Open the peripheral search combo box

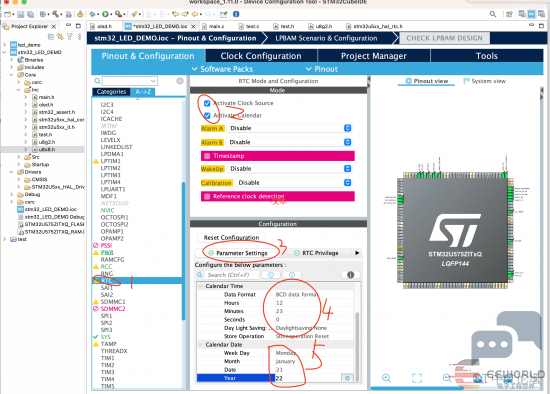coord(129,81)
